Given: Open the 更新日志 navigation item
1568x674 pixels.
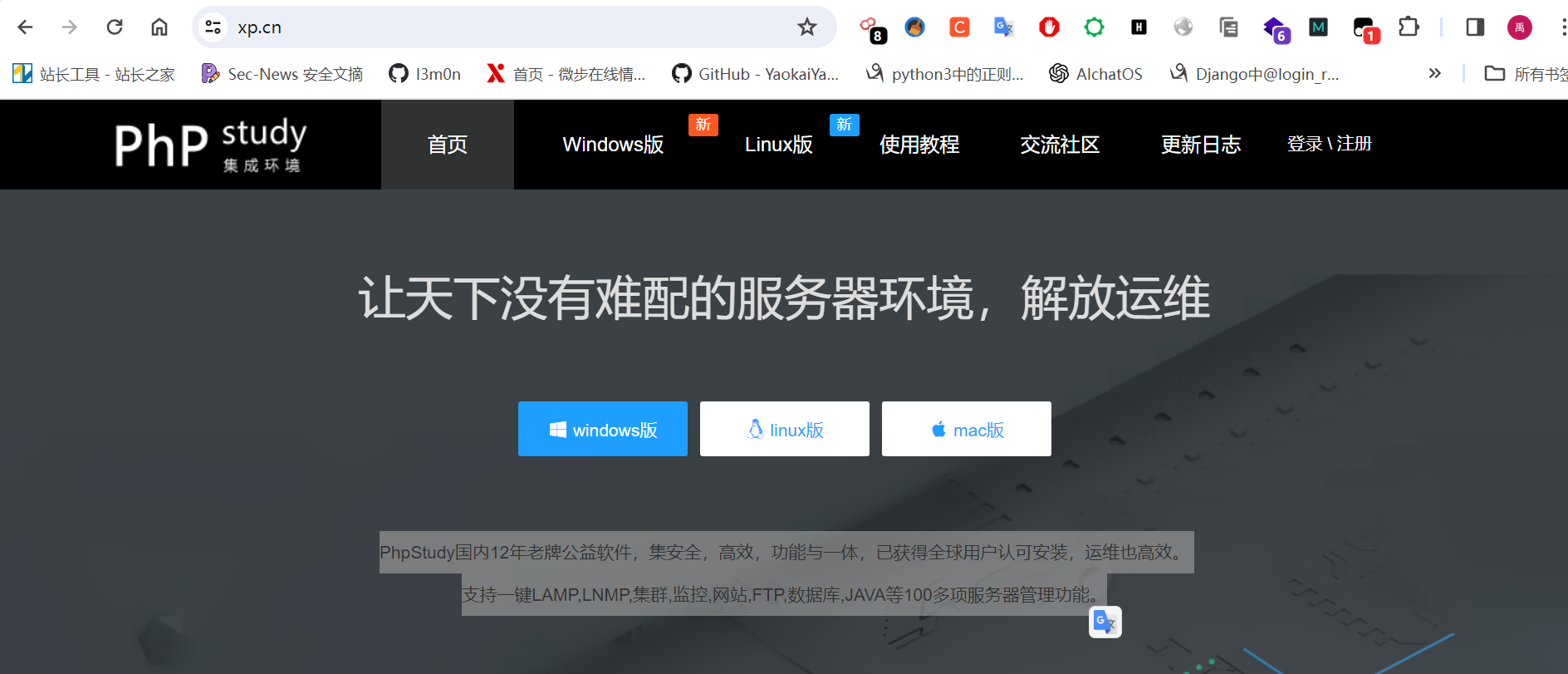Looking at the screenshot, I should tap(1201, 145).
